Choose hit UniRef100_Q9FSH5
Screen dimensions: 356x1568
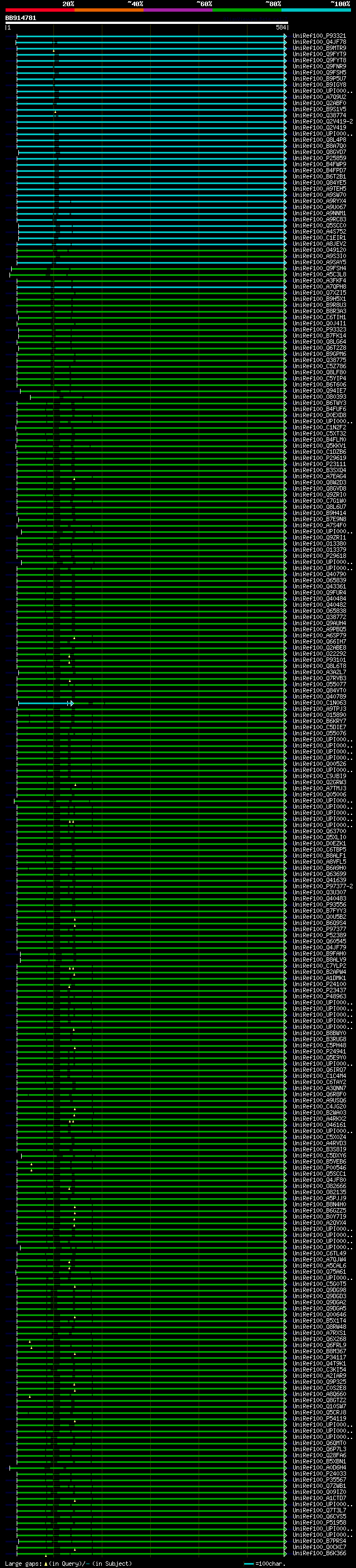pos(319,72)
